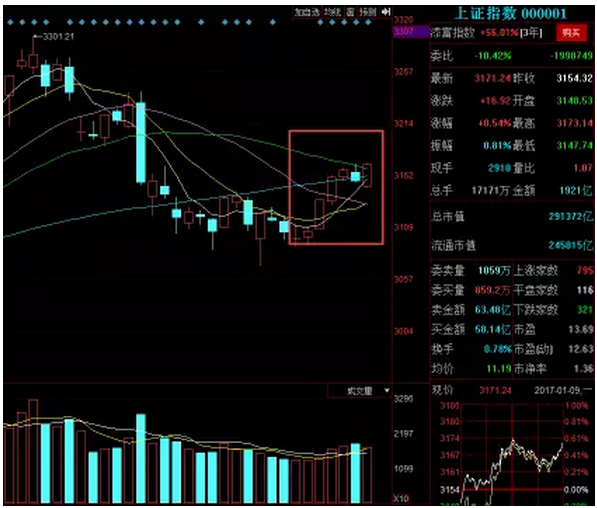Click the last cyan volume bar on right
The image size is (597, 508).
[x=355, y=473]
